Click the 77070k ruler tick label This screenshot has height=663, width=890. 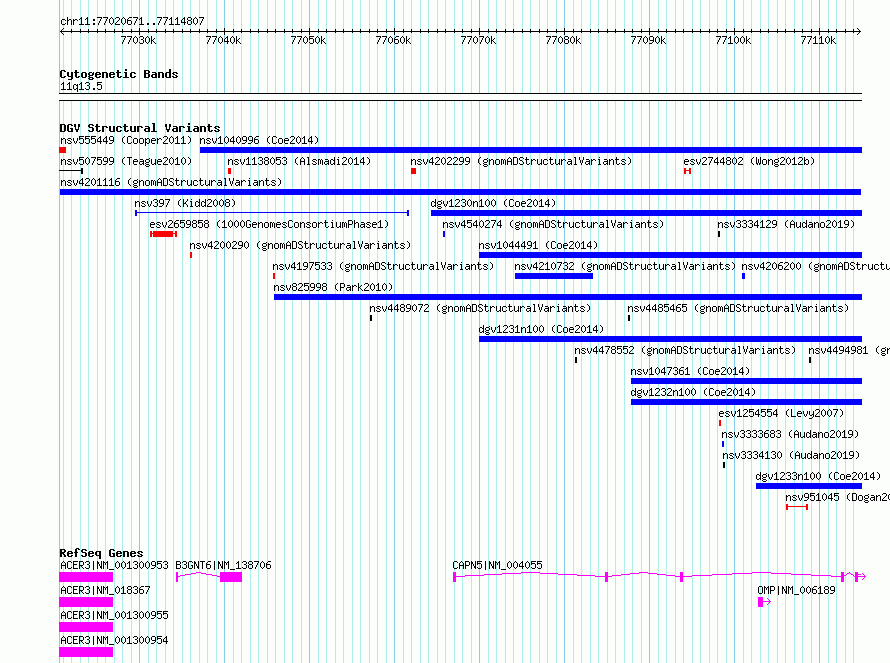[x=478, y=40]
